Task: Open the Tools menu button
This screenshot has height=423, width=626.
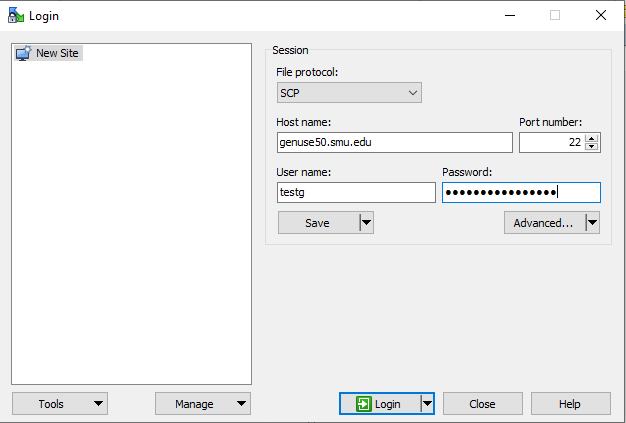Action: [x=59, y=404]
